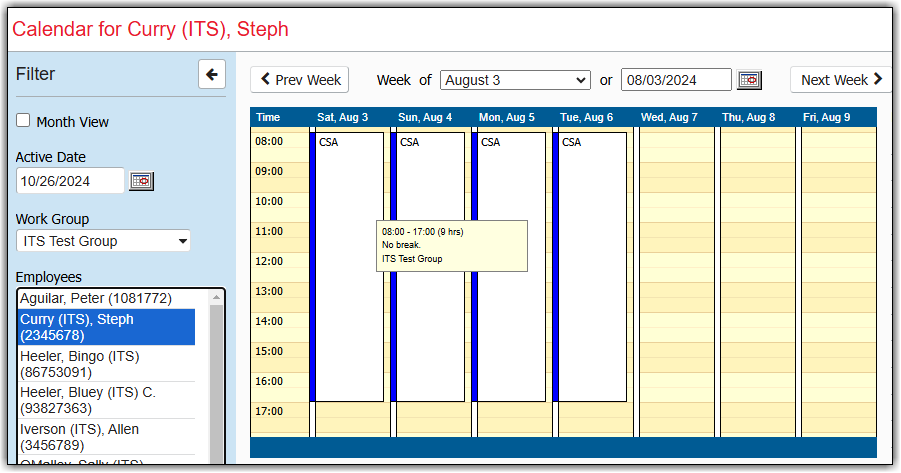The height and width of the screenshot is (473, 901).
Task: Open the Work Group dropdown
Action: click(103, 241)
